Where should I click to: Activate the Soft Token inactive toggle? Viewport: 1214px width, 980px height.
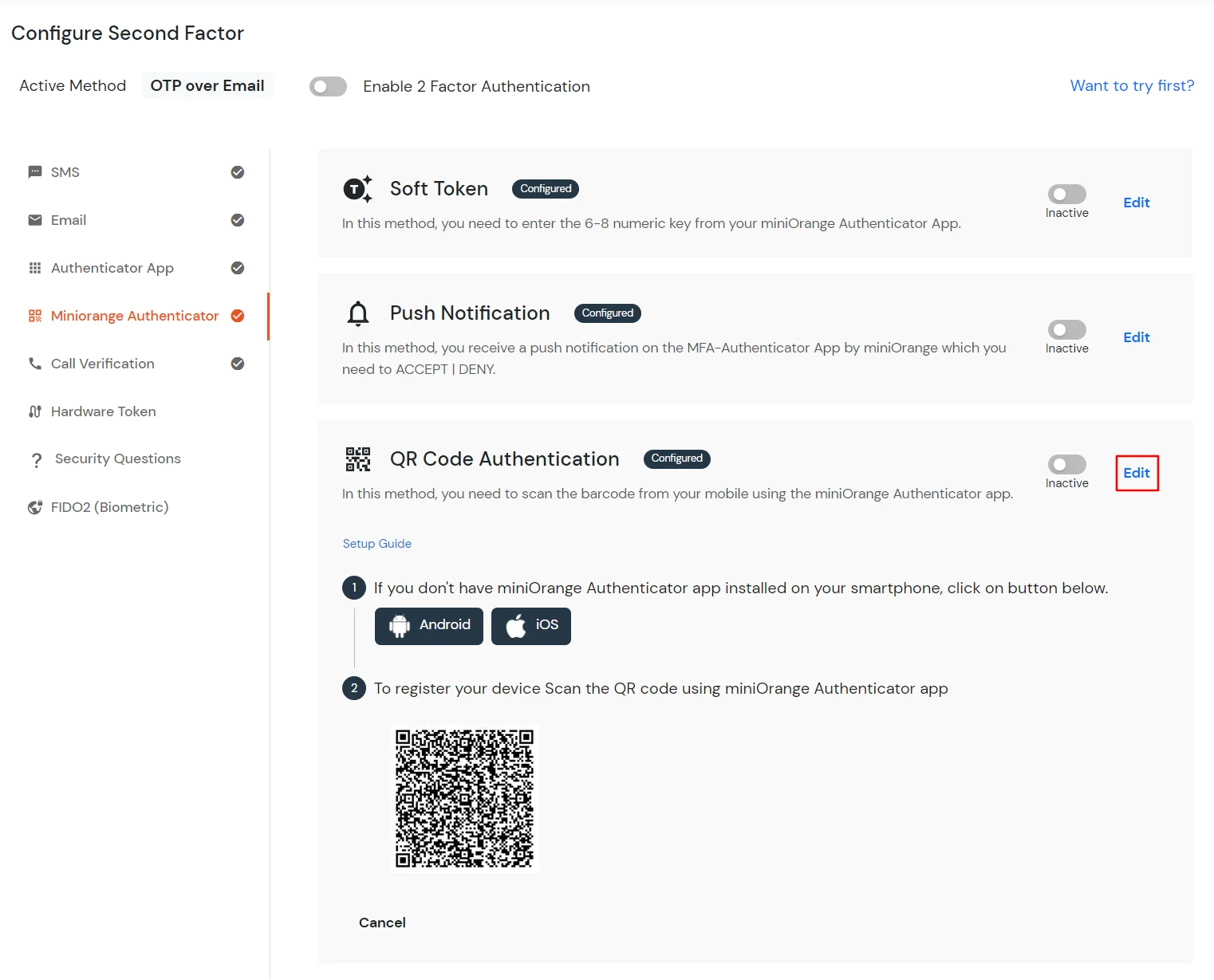click(x=1066, y=193)
